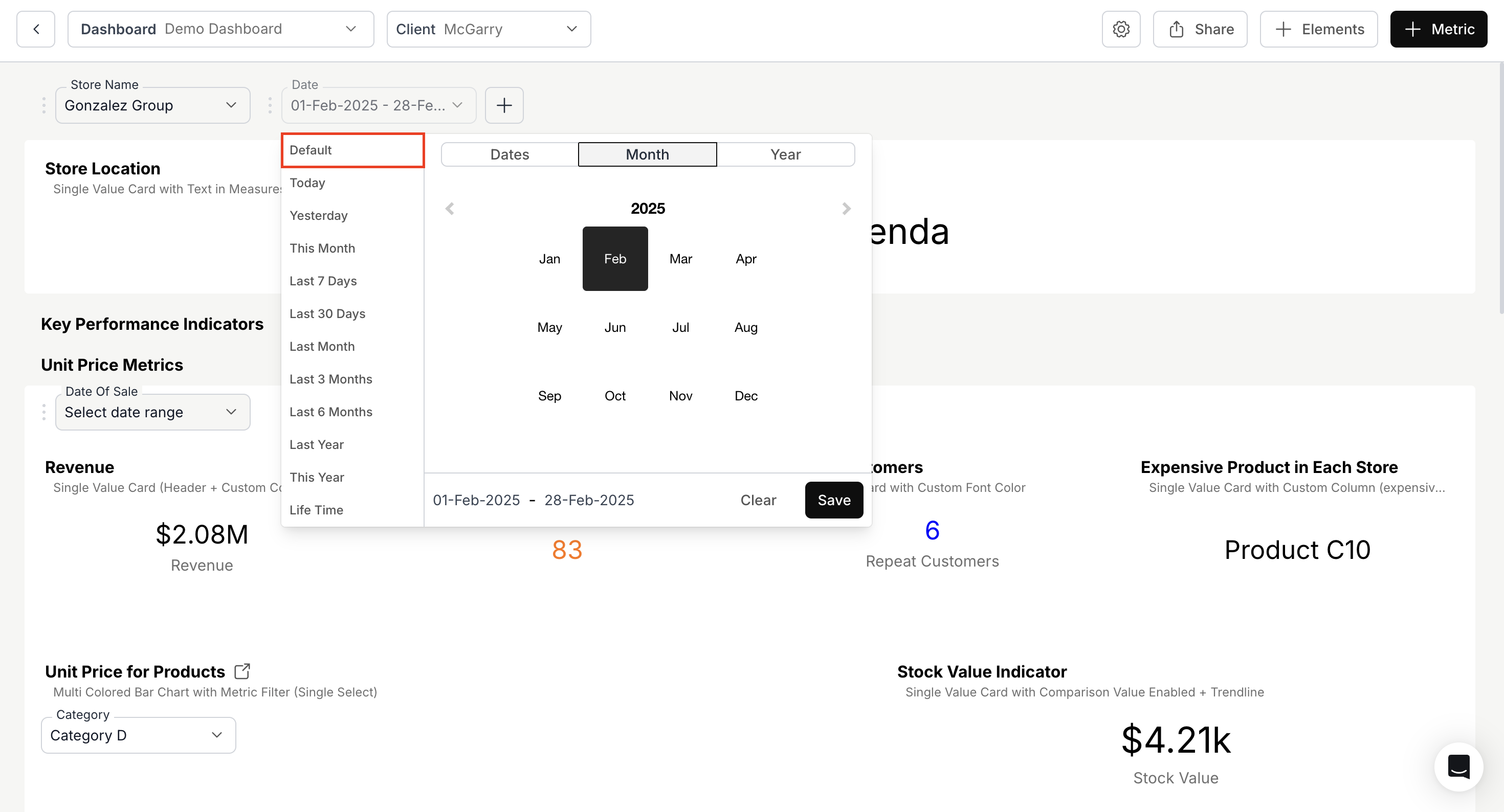Advance calendar to next year
Screen dimensions: 1504x812
point(846,208)
